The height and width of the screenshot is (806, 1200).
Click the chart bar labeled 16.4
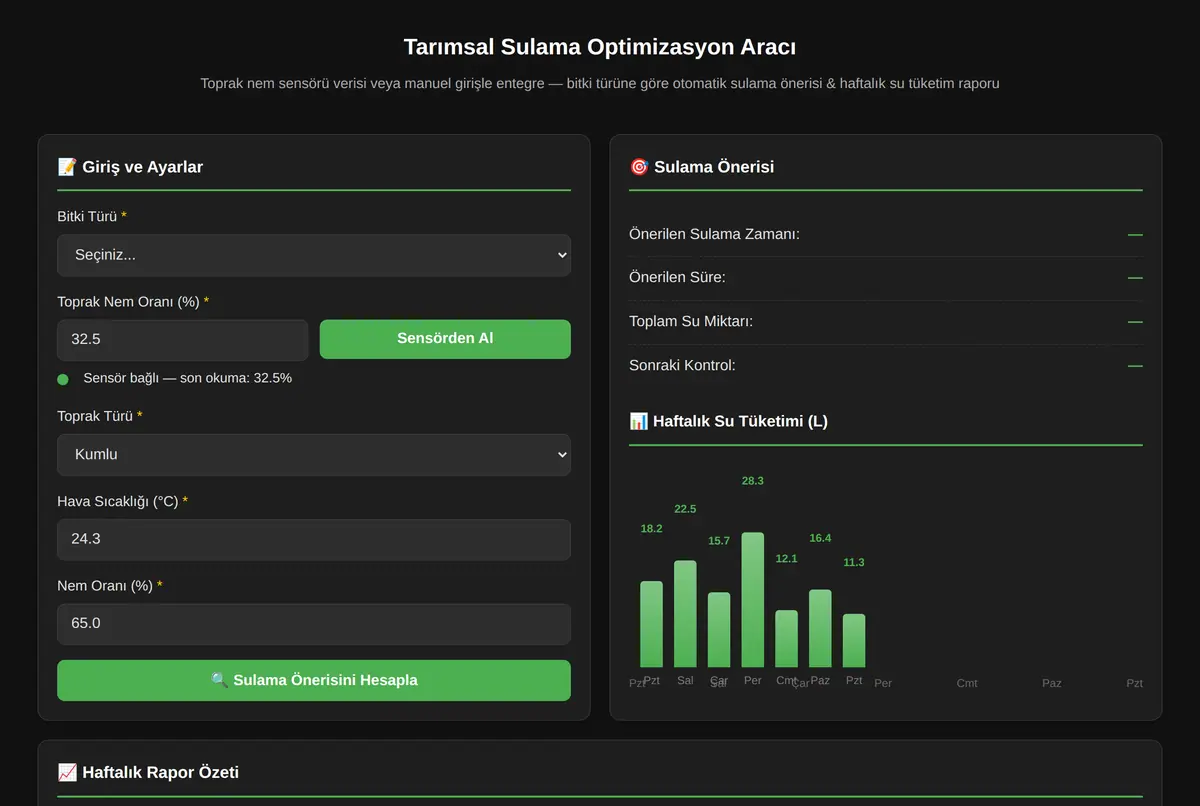click(820, 628)
